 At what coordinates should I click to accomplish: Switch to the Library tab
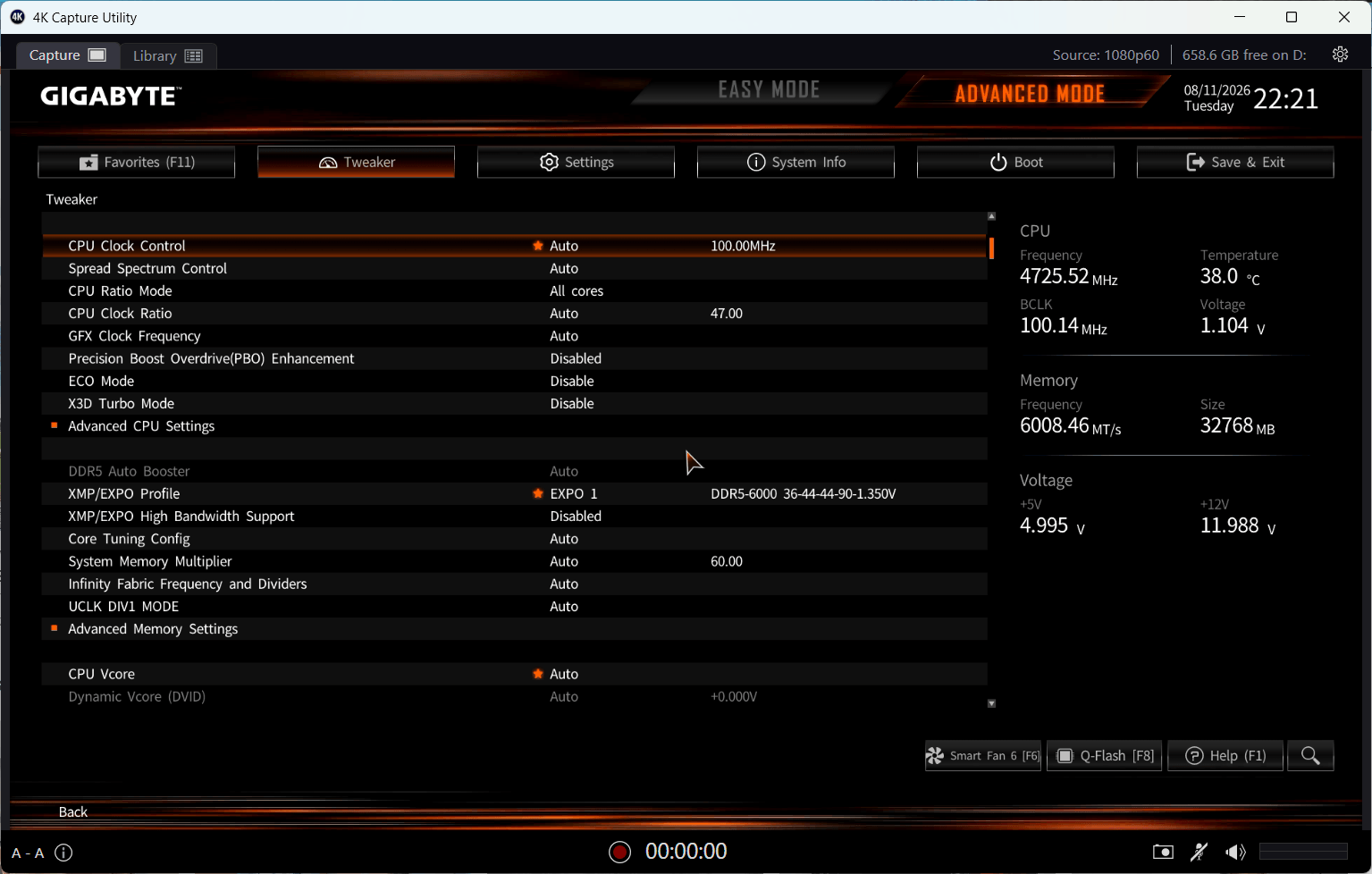click(x=168, y=55)
